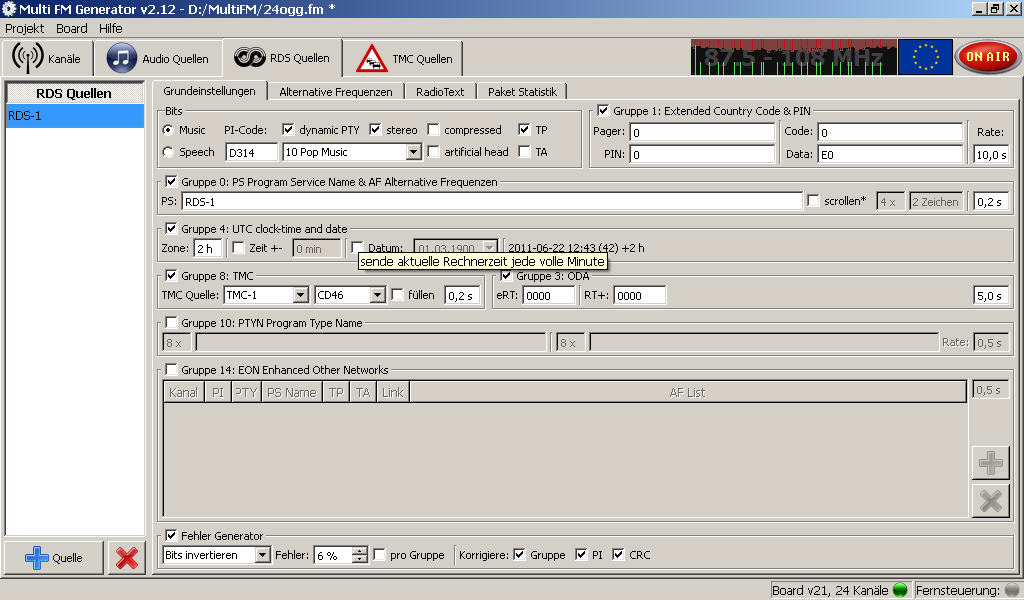The width and height of the screenshot is (1024, 600).
Task: Toggle the stereo checkbox
Action: (375, 129)
